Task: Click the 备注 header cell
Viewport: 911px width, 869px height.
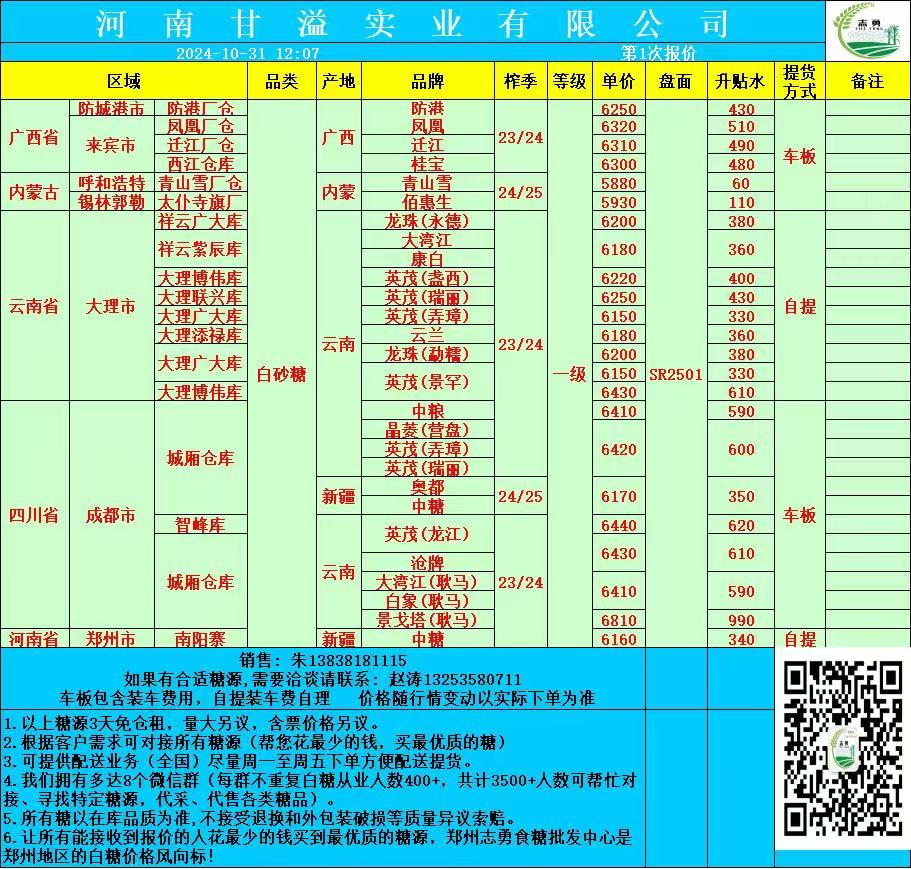Action: coord(867,82)
